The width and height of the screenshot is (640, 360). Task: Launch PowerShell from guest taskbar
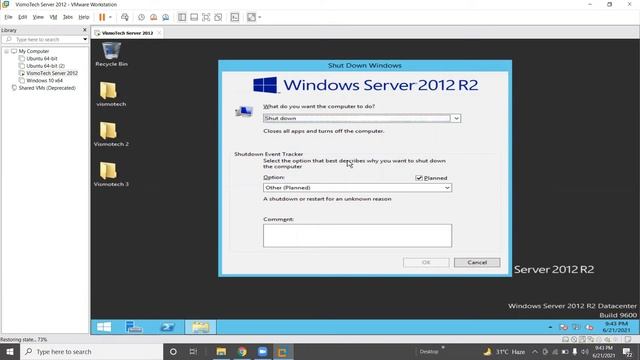tap(167, 327)
